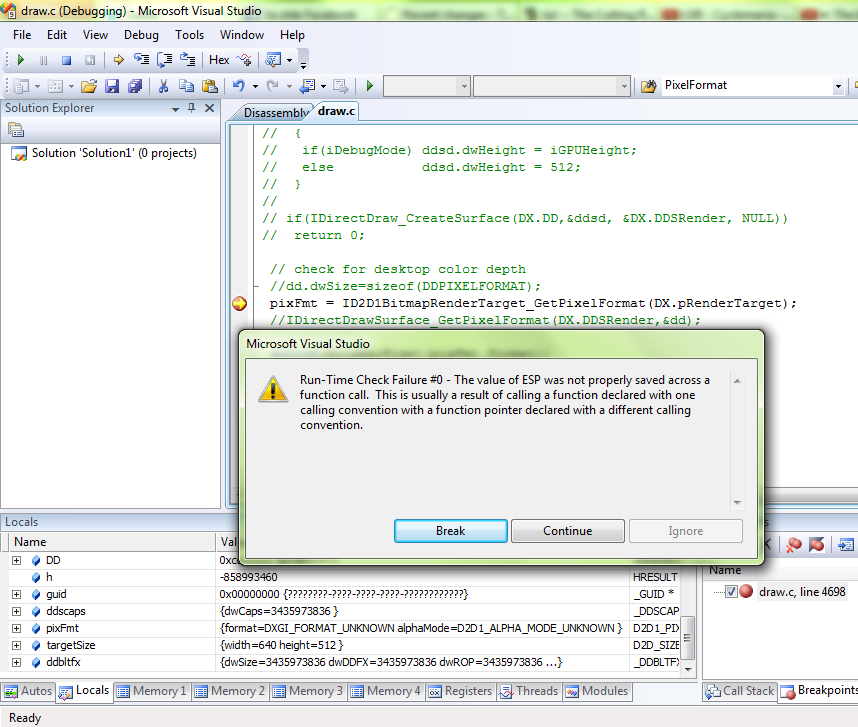Click the Stop Debugging square icon
This screenshot has height=727, width=858.
tap(66, 60)
